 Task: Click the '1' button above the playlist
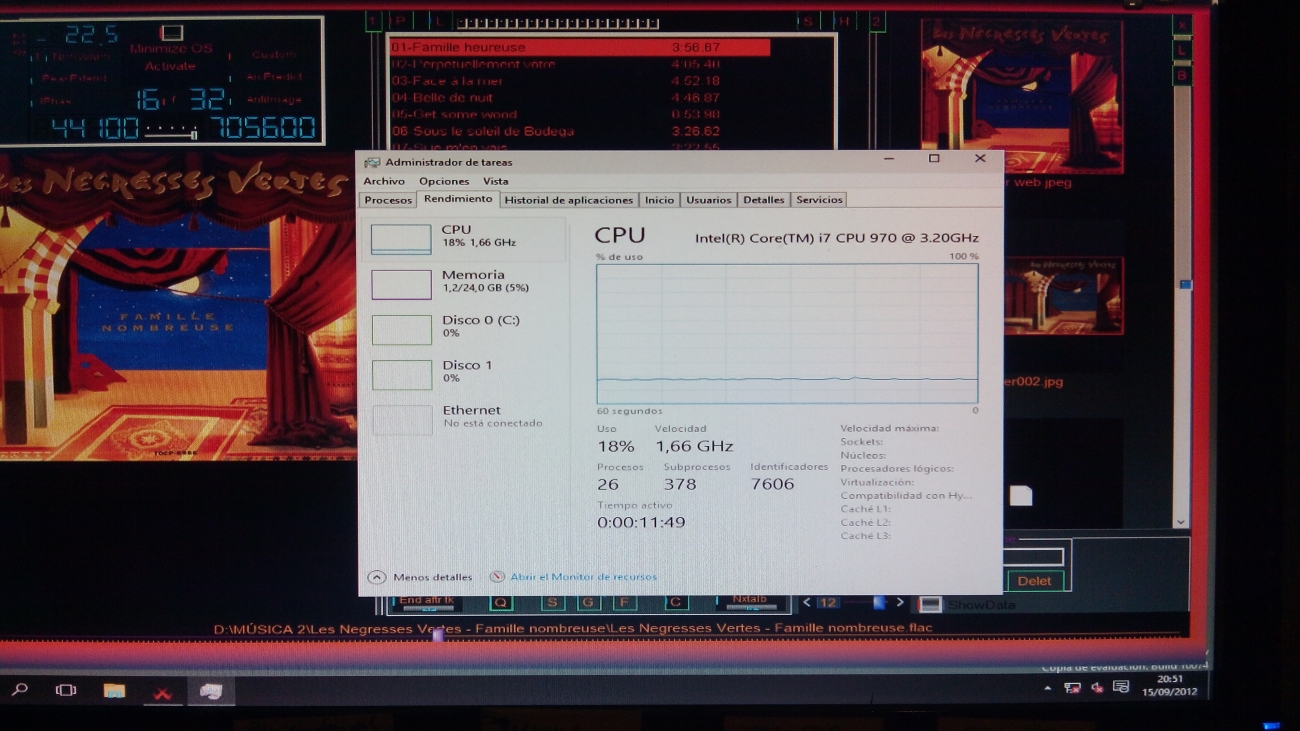(x=372, y=21)
